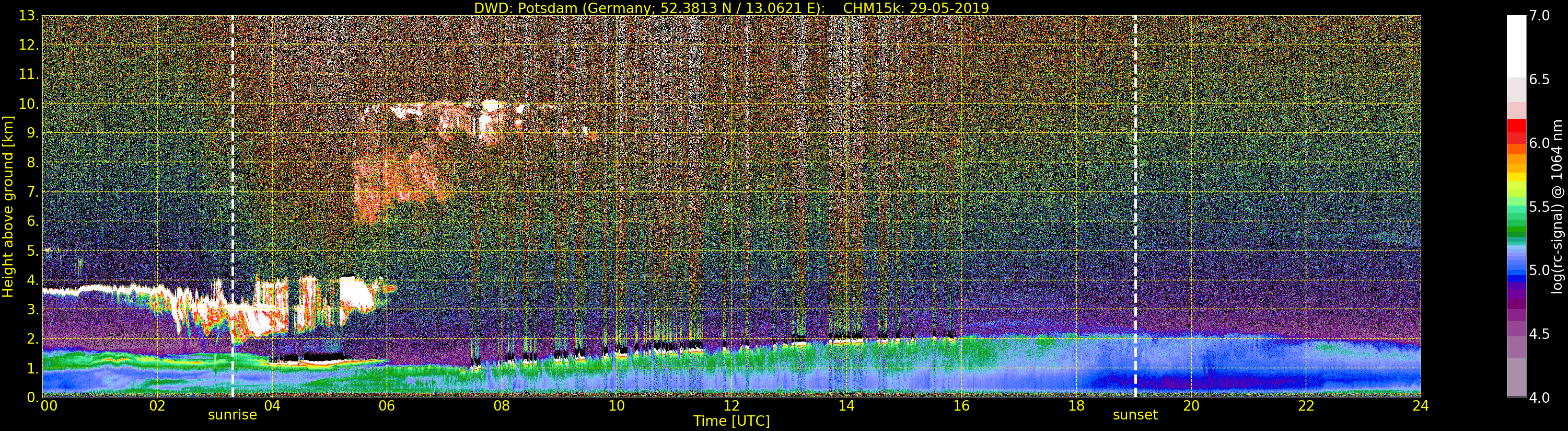
Task: Click the x-axis tick label '02'
Action: (x=157, y=405)
